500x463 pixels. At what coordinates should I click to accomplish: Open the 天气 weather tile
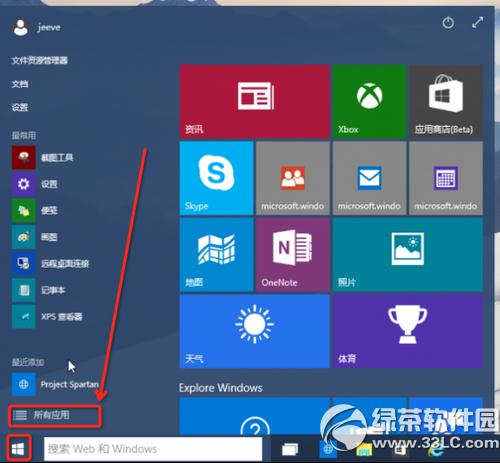(x=255, y=331)
